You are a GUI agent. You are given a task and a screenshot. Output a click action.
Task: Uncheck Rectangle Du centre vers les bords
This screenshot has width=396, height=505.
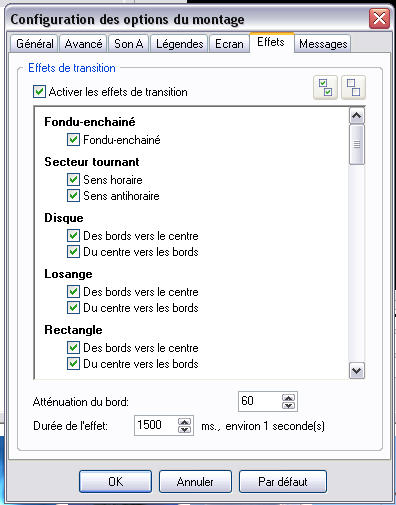tap(73, 363)
